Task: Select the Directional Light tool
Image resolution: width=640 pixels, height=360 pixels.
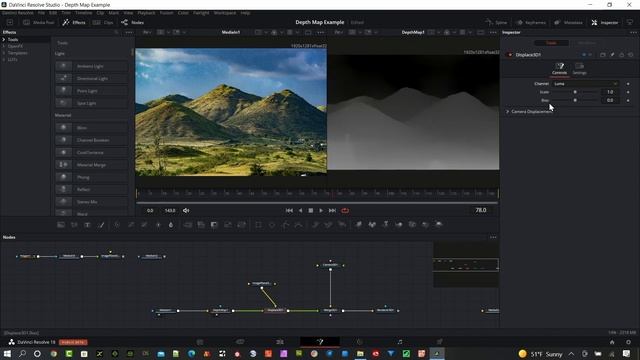Action: [x=91, y=78]
